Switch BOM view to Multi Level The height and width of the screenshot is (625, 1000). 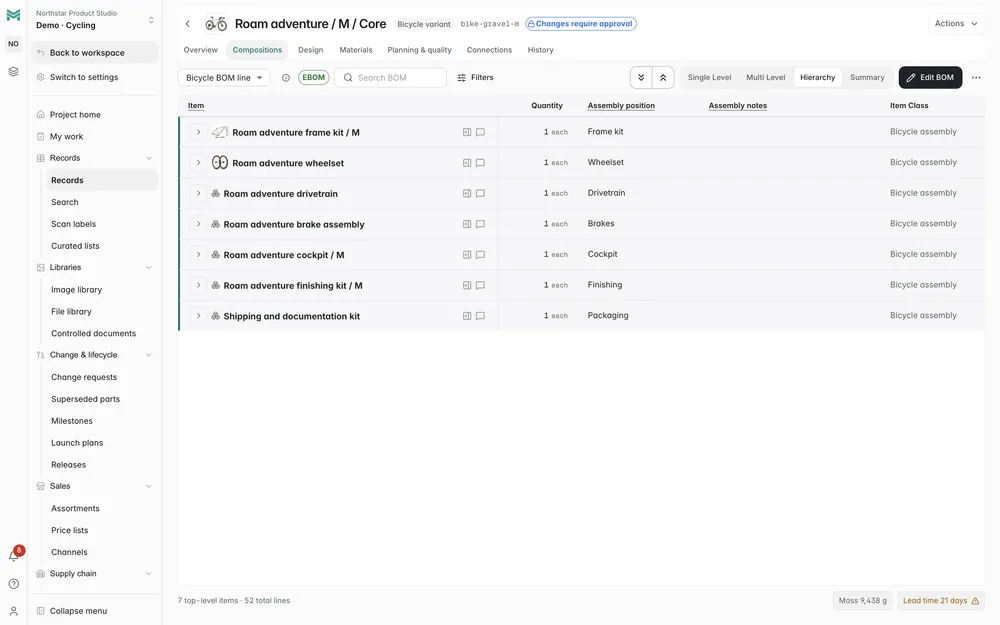(765, 77)
